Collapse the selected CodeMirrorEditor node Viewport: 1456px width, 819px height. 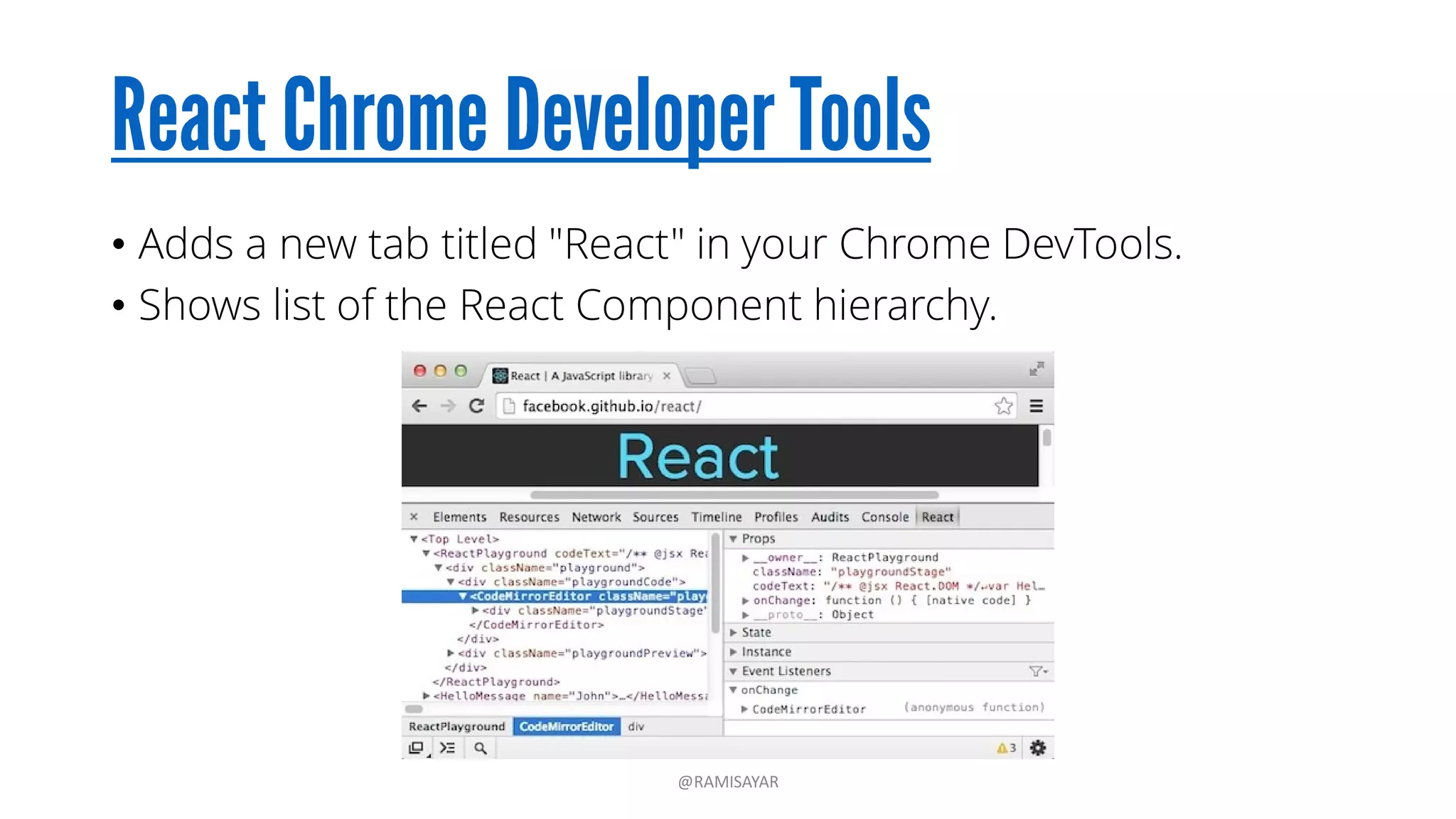click(462, 596)
